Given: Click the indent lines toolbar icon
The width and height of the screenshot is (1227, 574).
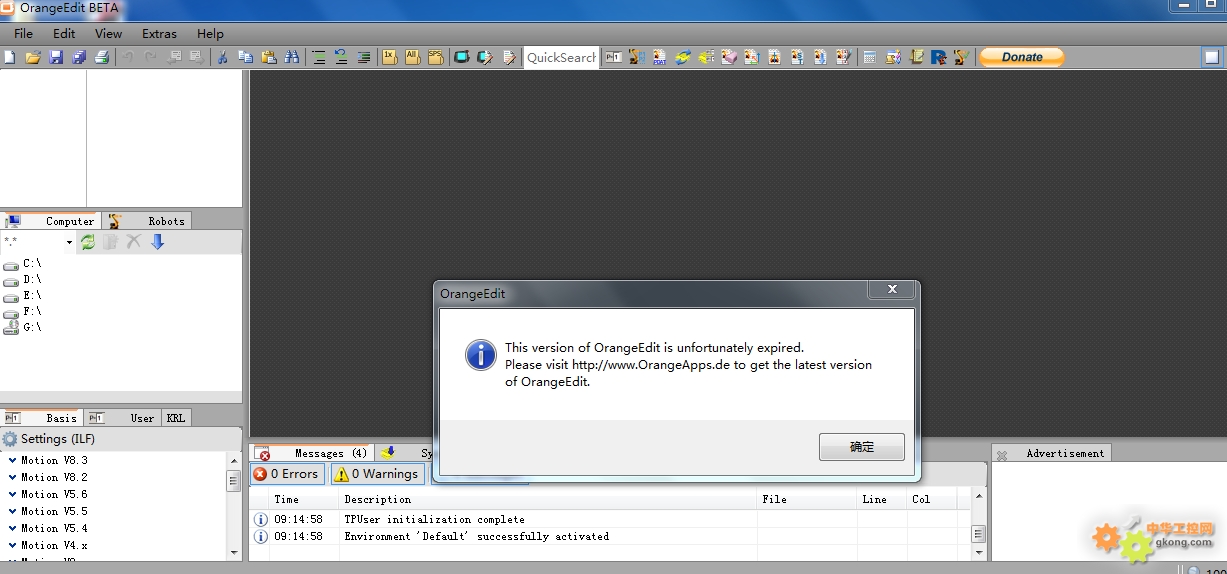Looking at the screenshot, I should coord(319,57).
